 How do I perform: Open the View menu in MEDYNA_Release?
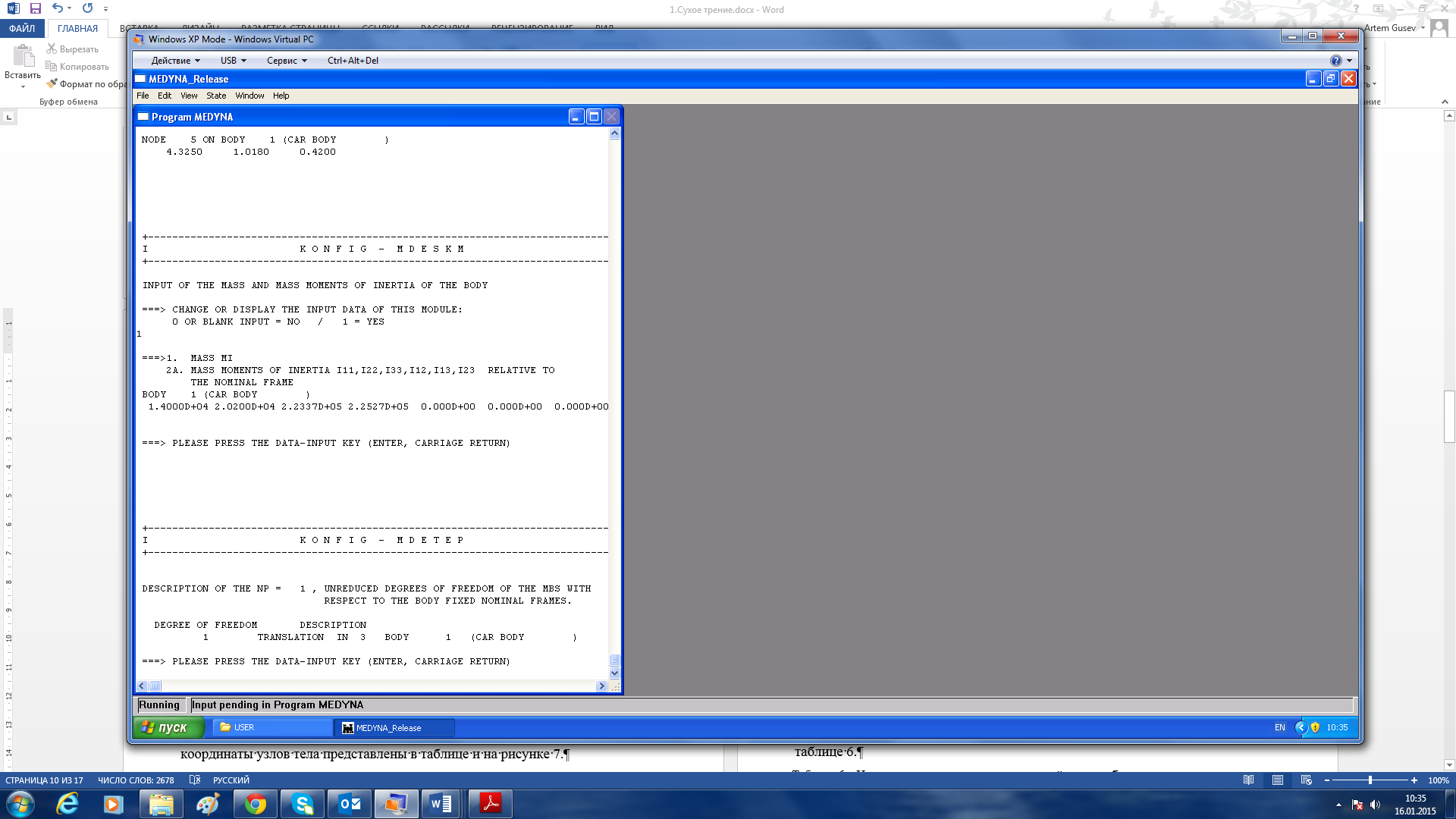[189, 96]
